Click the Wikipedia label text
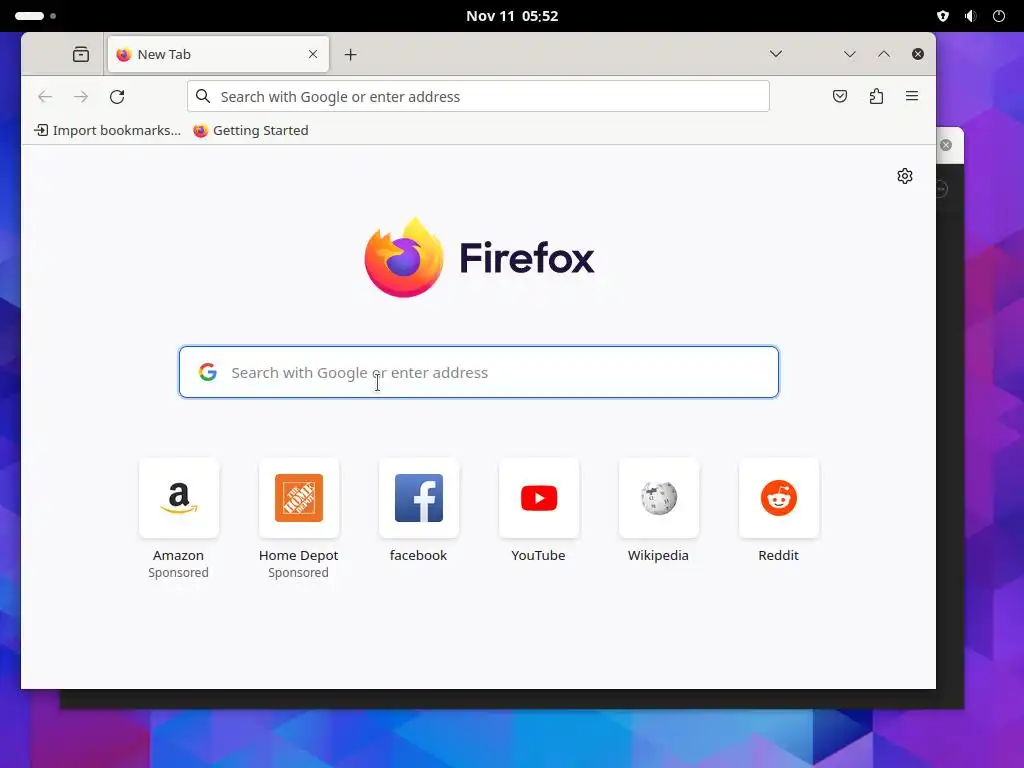The height and width of the screenshot is (768, 1024). pyautogui.click(x=658, y=556)
